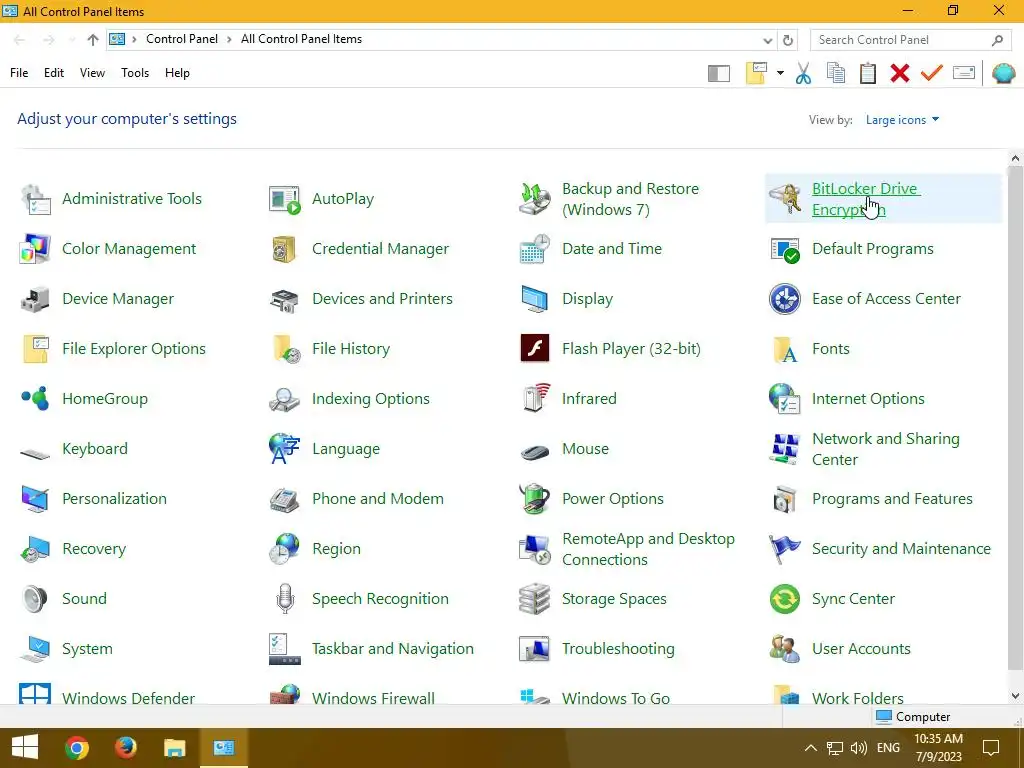Open the Help menu
The height and width of the screenshot is (768, 1024).
[177, 73]
